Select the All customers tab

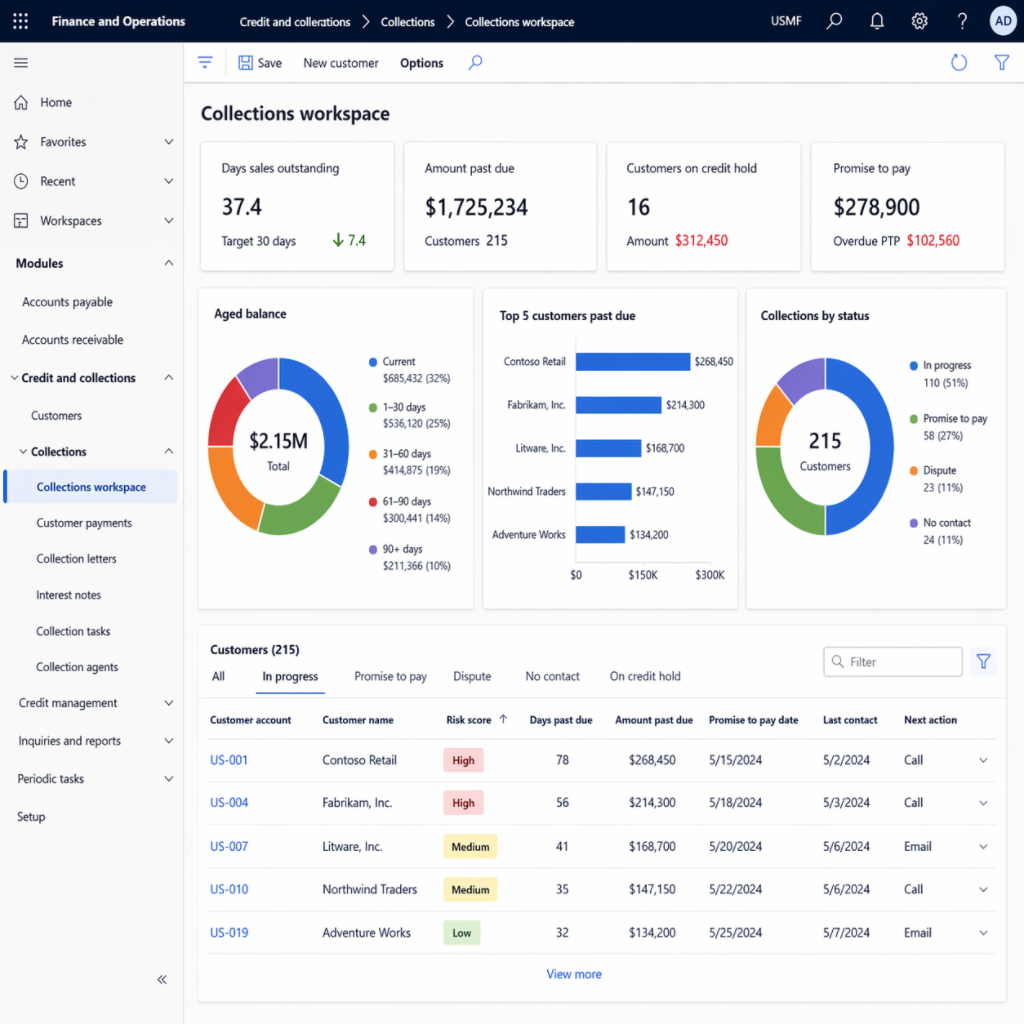tap(218, 677)
